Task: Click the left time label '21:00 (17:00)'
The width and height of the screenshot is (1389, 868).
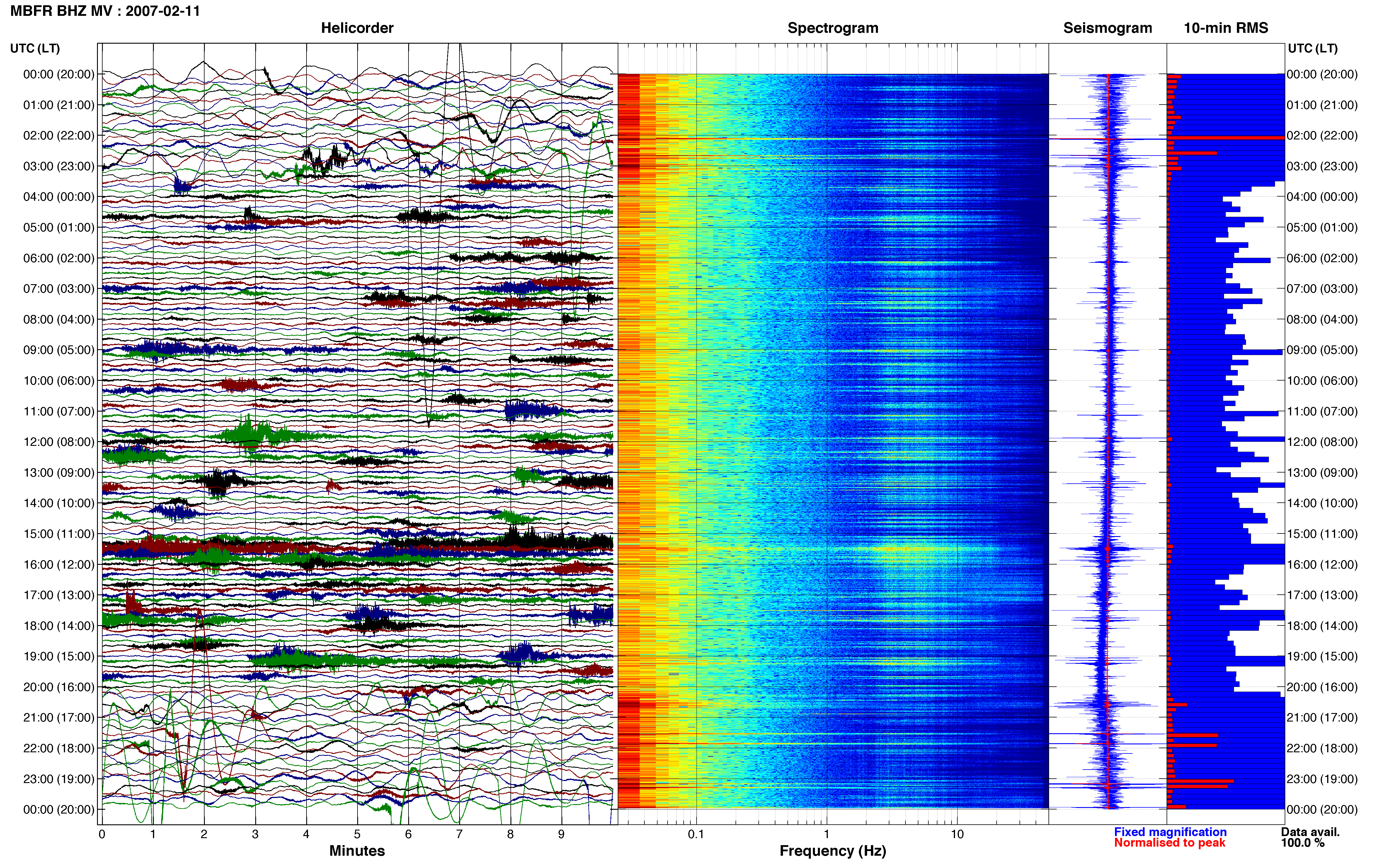Action: (59, 718)
